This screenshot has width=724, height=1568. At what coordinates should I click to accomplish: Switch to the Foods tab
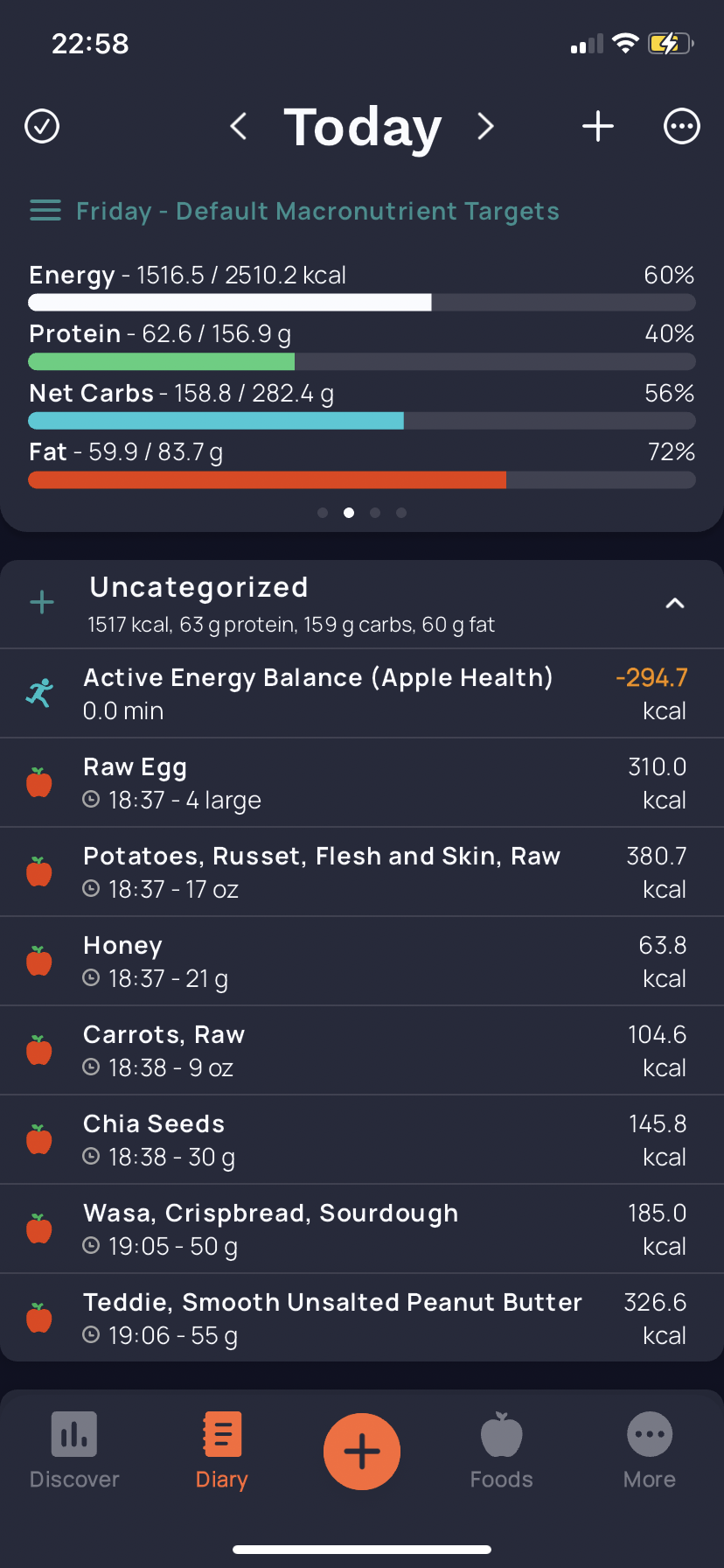pyautogui.click(x=501, y=1451)
